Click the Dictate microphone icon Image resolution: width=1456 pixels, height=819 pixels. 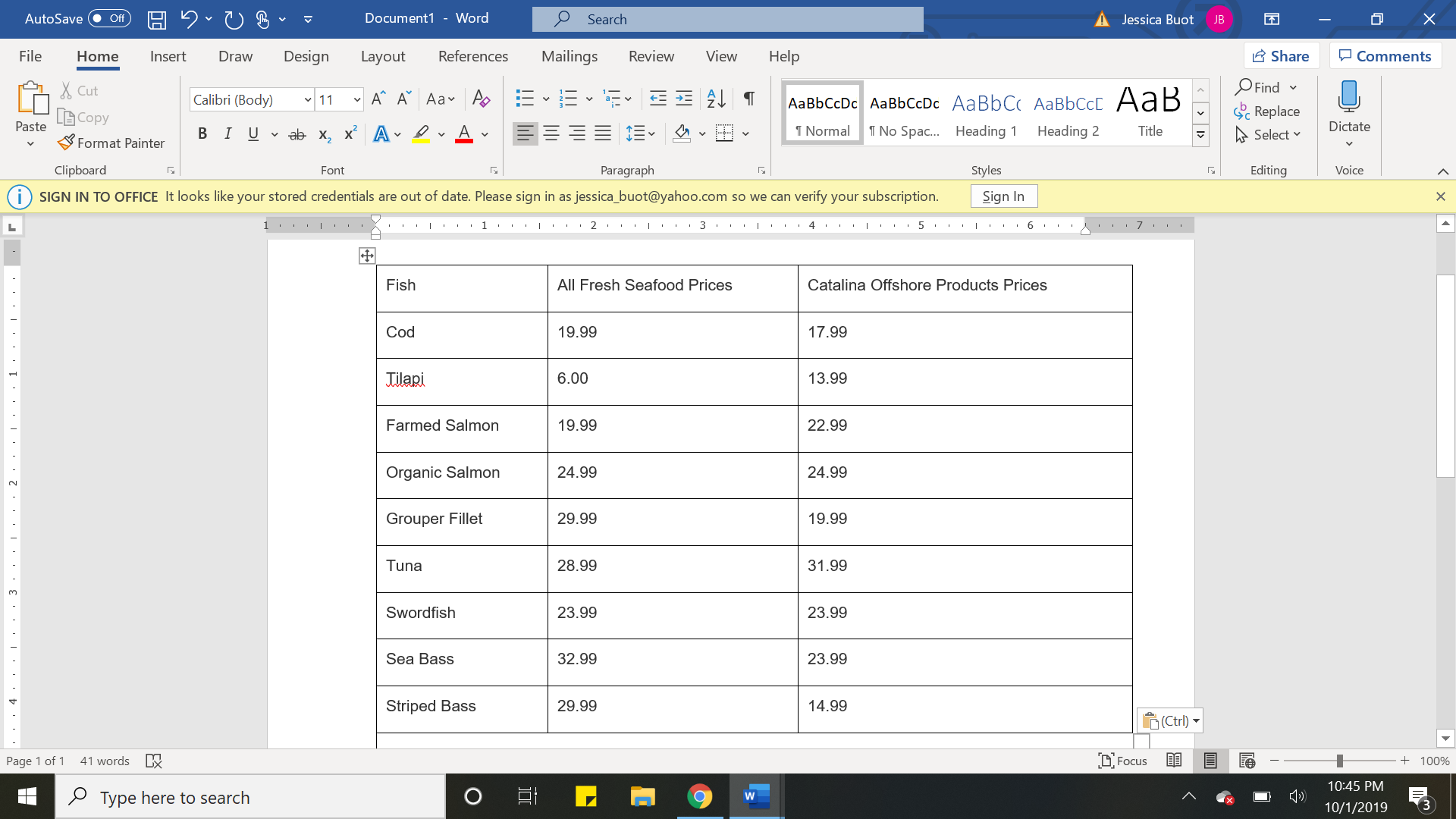pyautogui.click(x=1349, y=97)
